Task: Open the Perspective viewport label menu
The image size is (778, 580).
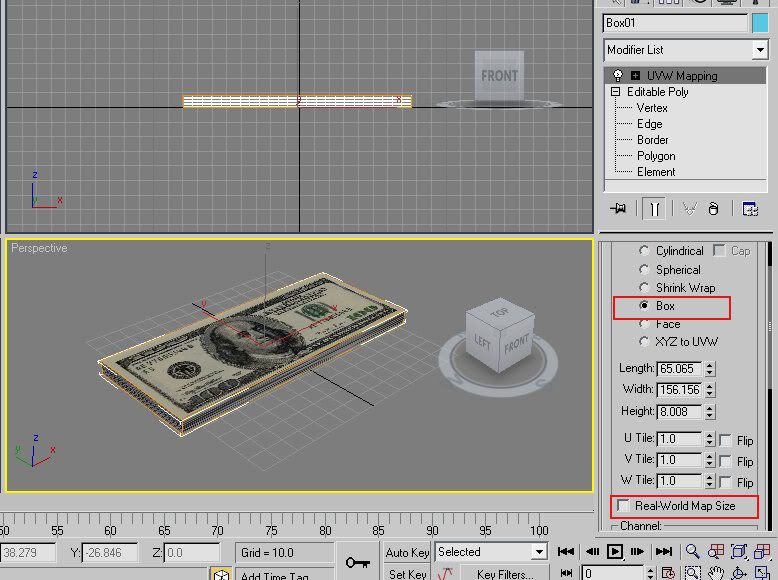Action: pos(39,248)
